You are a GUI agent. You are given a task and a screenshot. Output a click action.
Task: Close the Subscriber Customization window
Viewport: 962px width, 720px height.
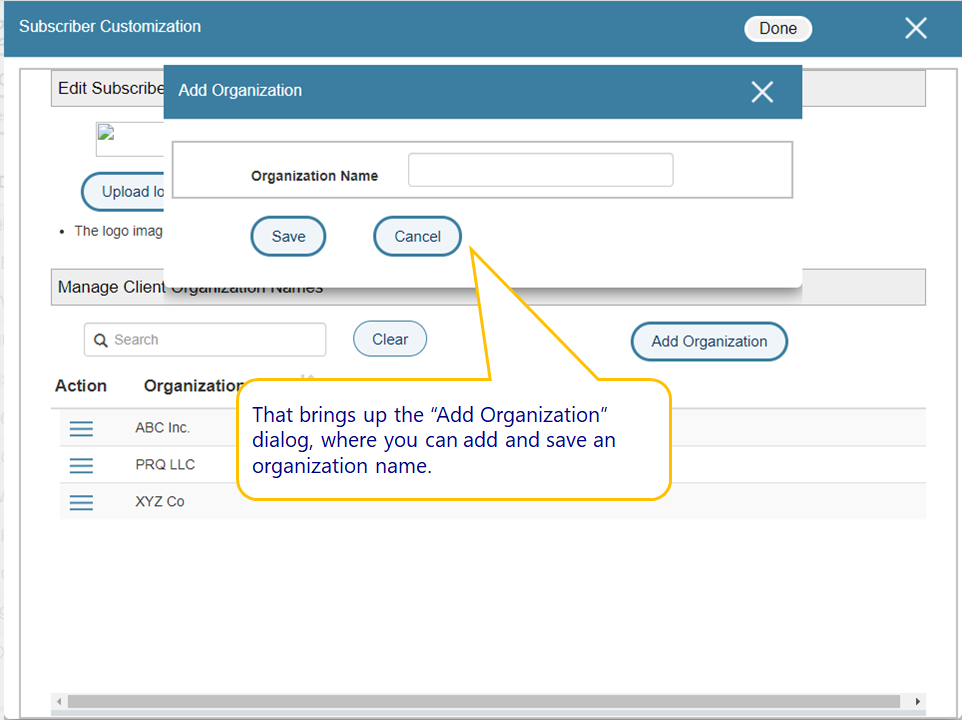[915, 28]
